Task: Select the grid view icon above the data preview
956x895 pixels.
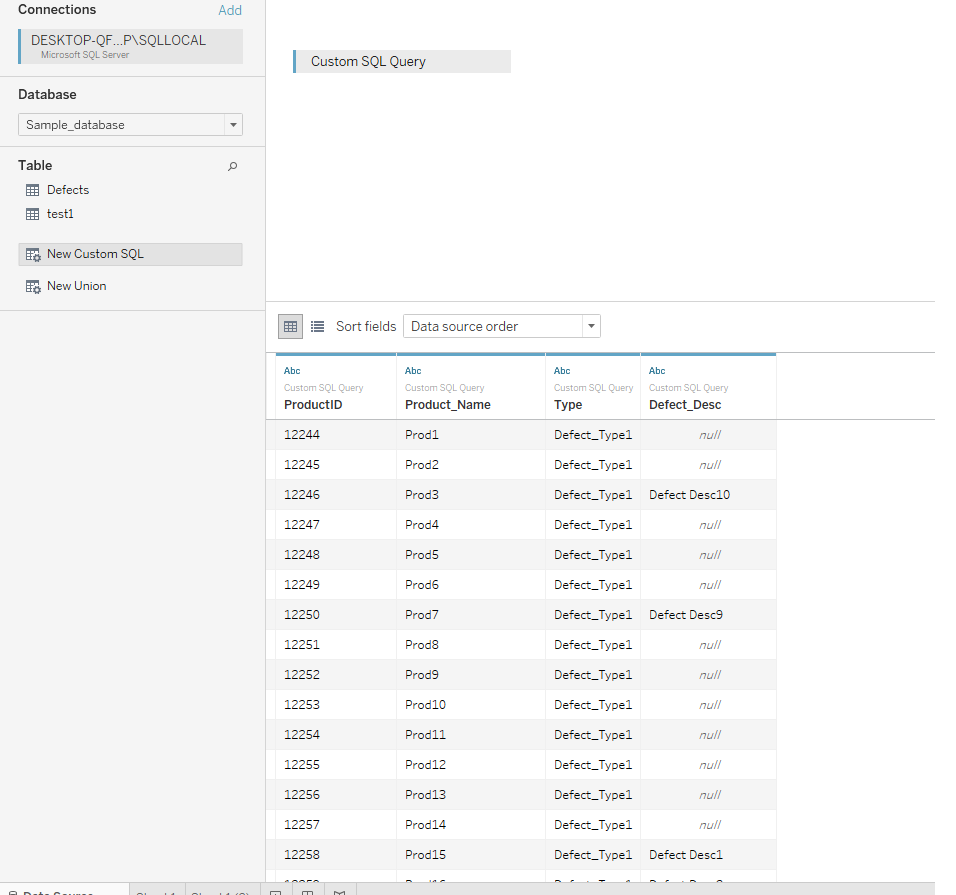Action: coord(290,326)
